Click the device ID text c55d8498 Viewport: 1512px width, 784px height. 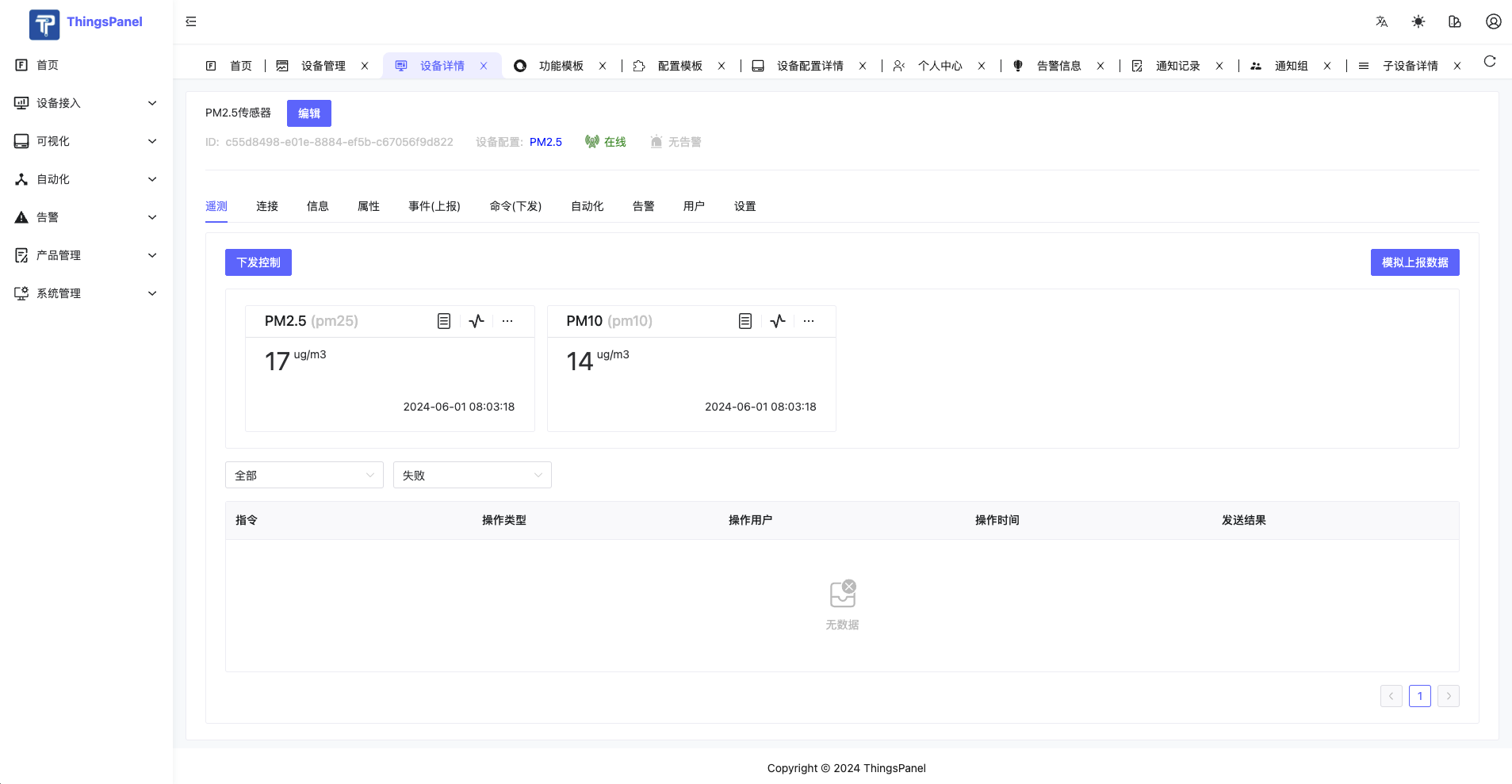coord(339,142)
